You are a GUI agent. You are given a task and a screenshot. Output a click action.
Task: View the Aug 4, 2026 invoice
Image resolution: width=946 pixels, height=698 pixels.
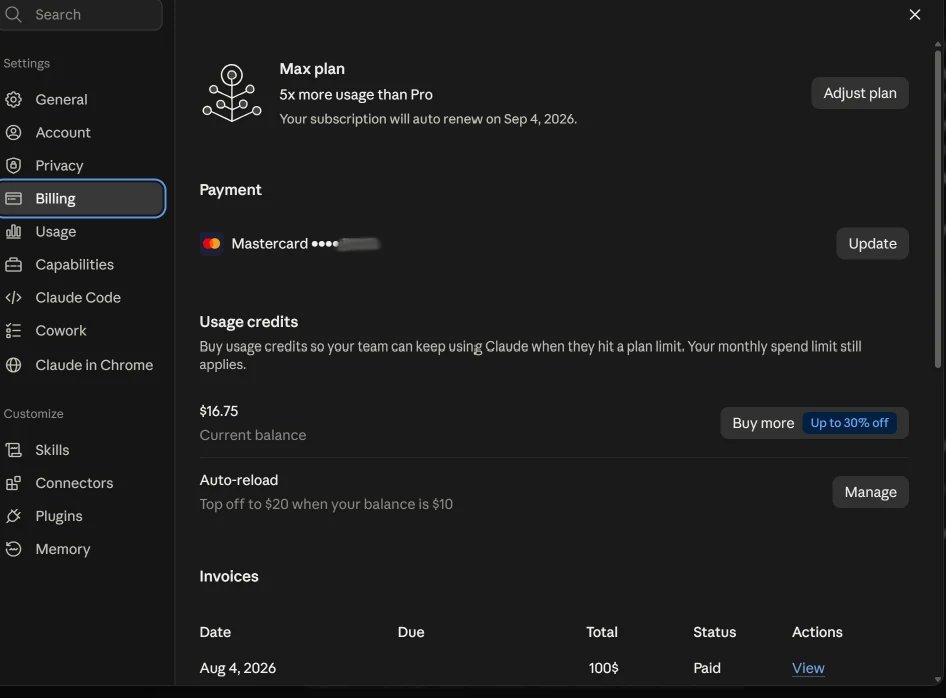808,668
